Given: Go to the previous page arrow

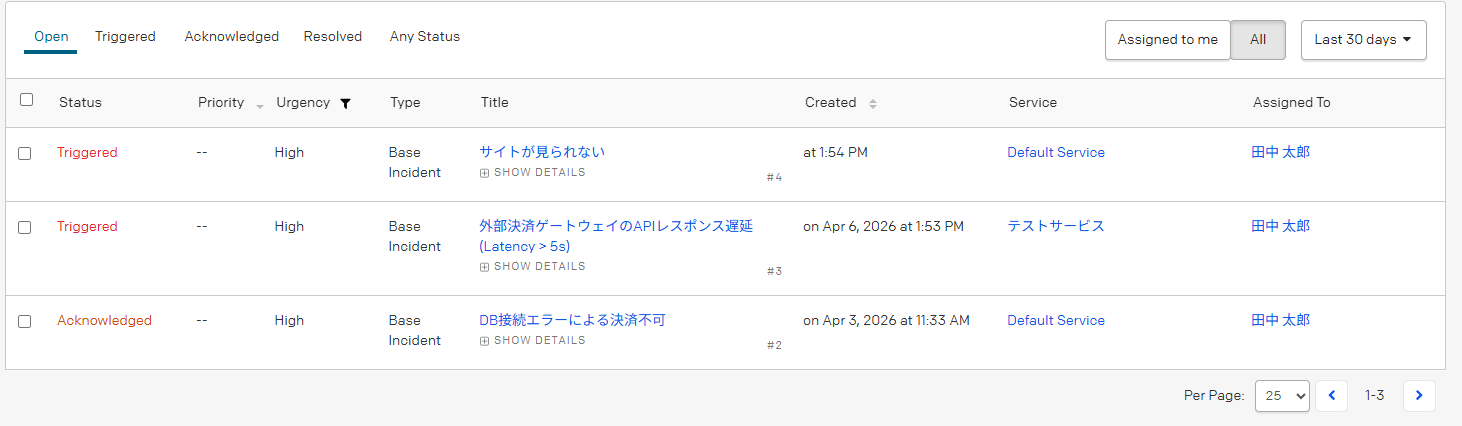Looking at the screenshot, I should point(1331,396).
